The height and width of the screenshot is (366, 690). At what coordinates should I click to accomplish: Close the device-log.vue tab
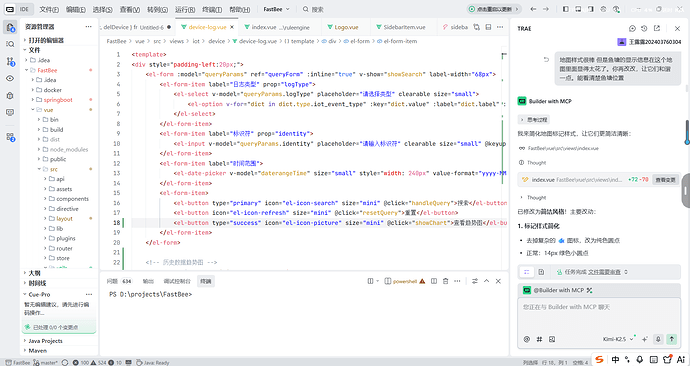point(232,27)
